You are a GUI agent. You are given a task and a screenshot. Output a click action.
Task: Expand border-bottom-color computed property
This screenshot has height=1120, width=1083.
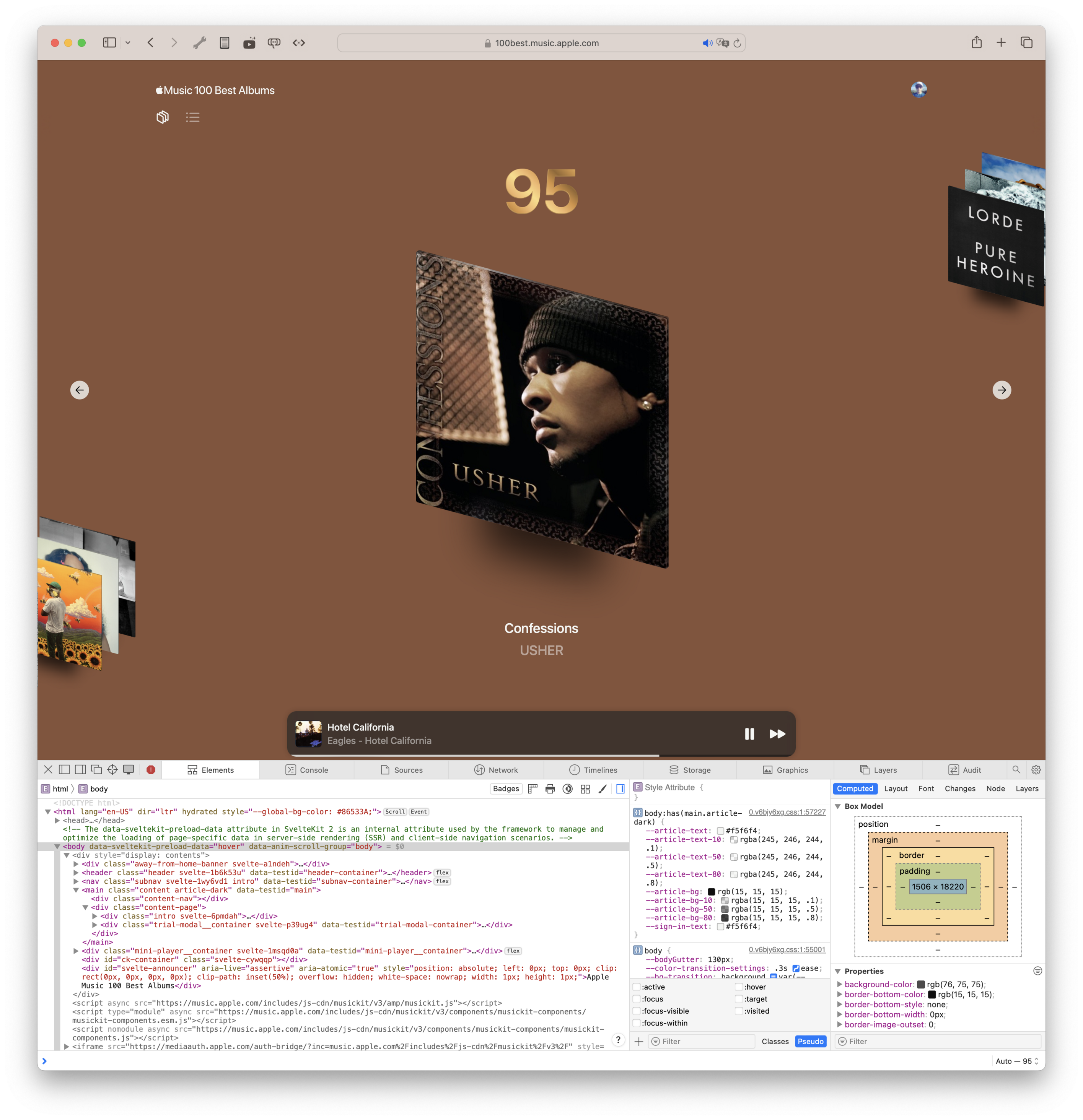point(839,994)
